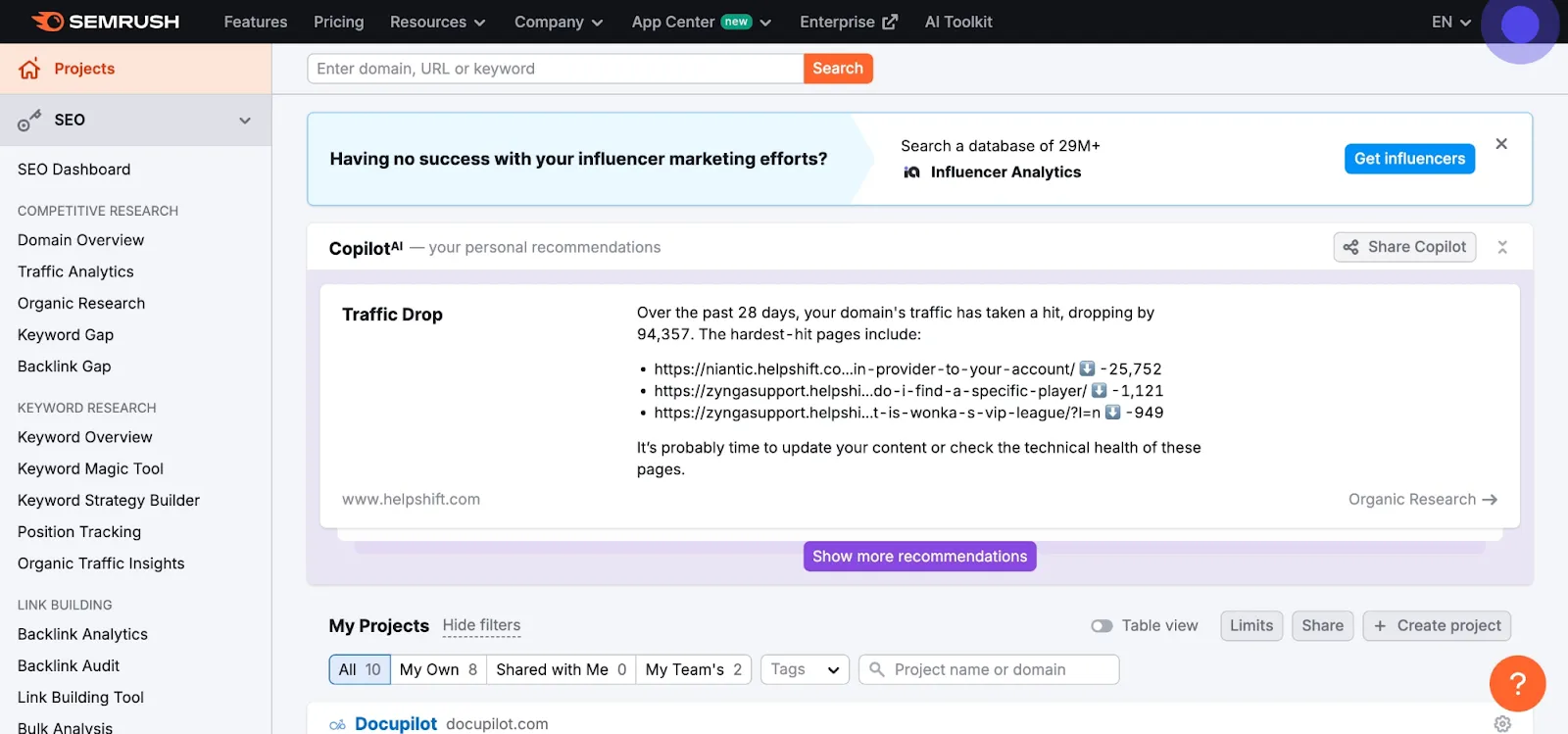The image size is (1568, 734).
Task: Click the Semrush logo
Action: (105, 22)
